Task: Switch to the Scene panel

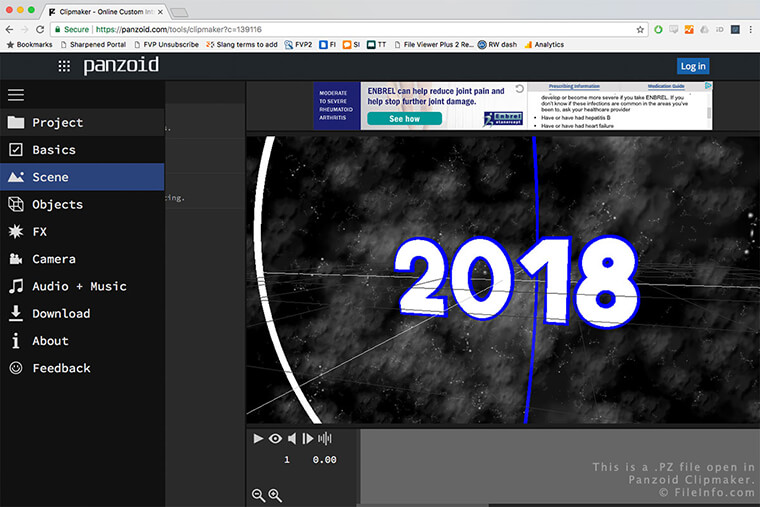Action: point(50,177)
